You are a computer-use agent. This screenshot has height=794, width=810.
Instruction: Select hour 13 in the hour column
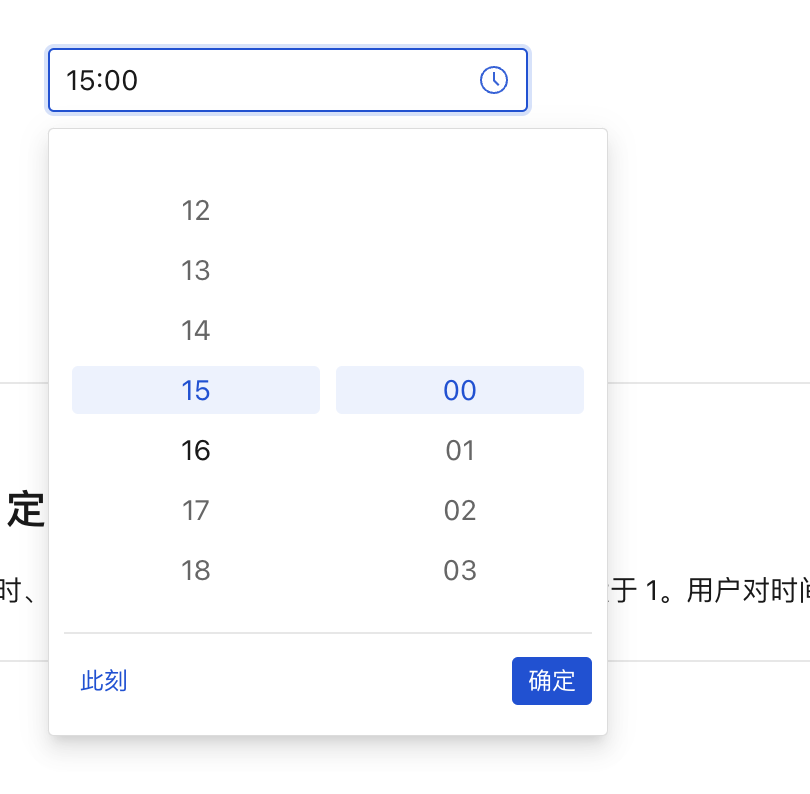pos(195,270)
